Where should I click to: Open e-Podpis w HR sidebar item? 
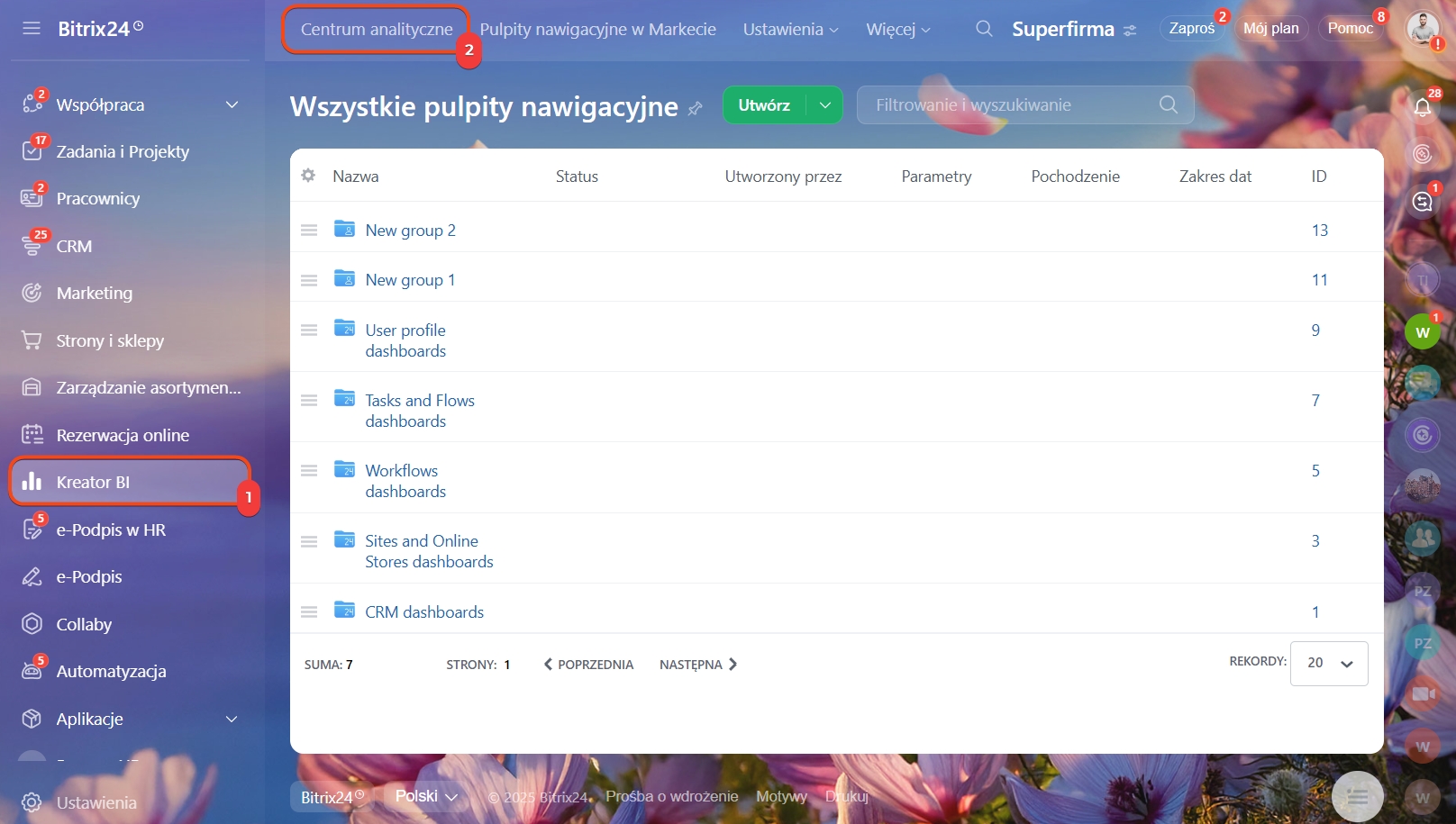coord(111,530)
